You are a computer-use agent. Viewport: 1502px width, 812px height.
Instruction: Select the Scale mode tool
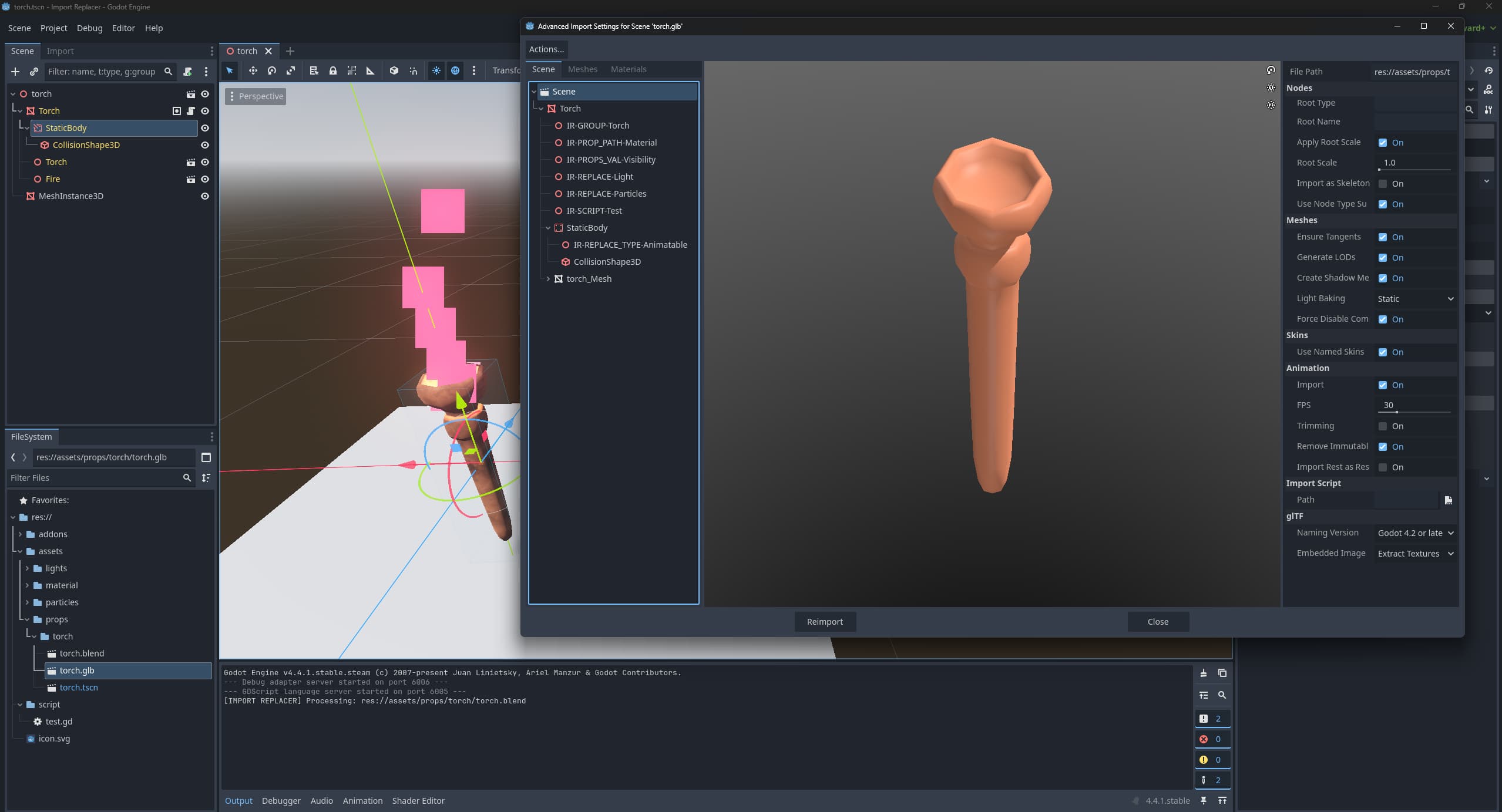tap(291, 70)
